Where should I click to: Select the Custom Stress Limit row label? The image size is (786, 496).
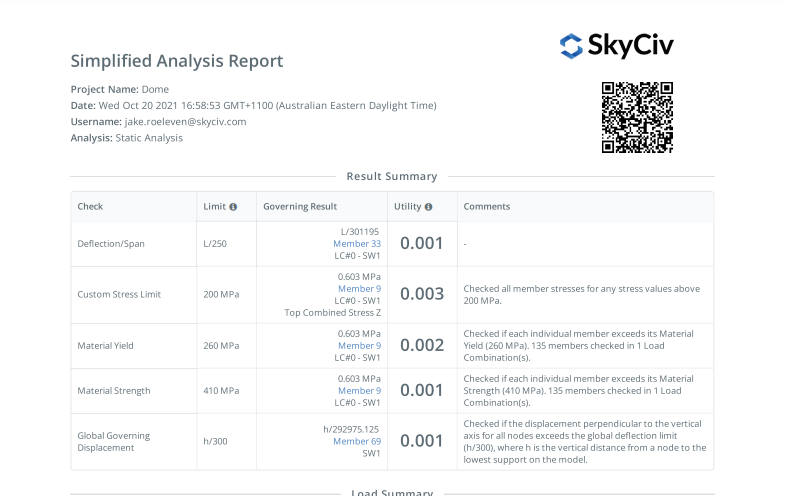click(x=119, y=295)
